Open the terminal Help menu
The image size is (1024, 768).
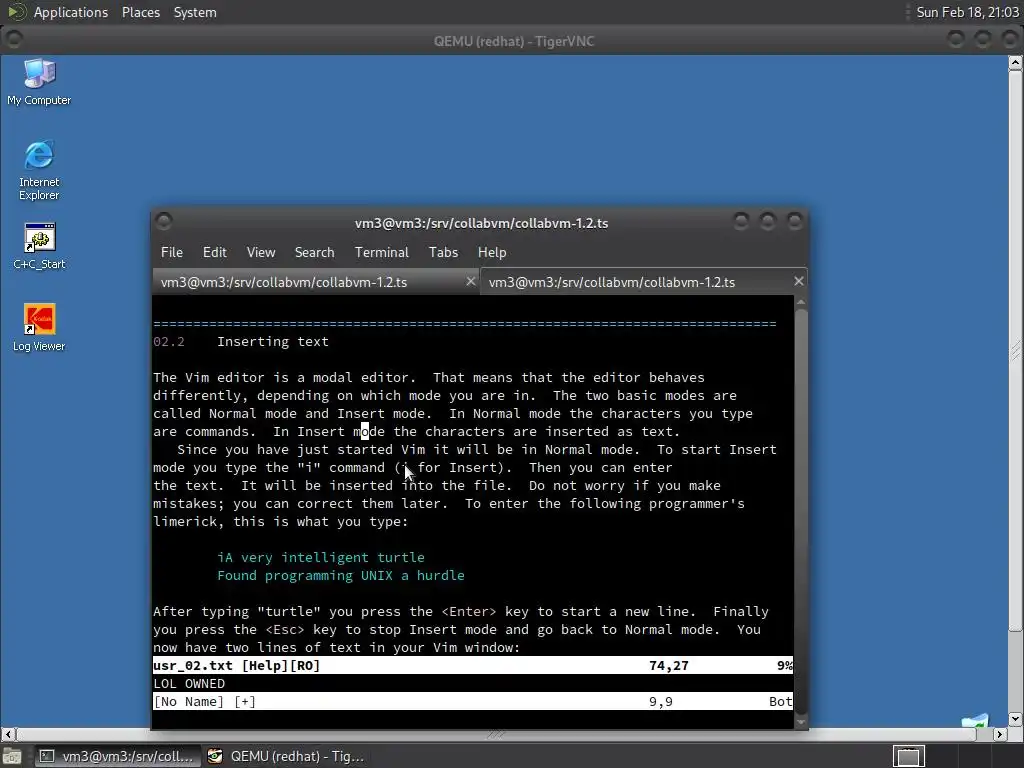492,252
